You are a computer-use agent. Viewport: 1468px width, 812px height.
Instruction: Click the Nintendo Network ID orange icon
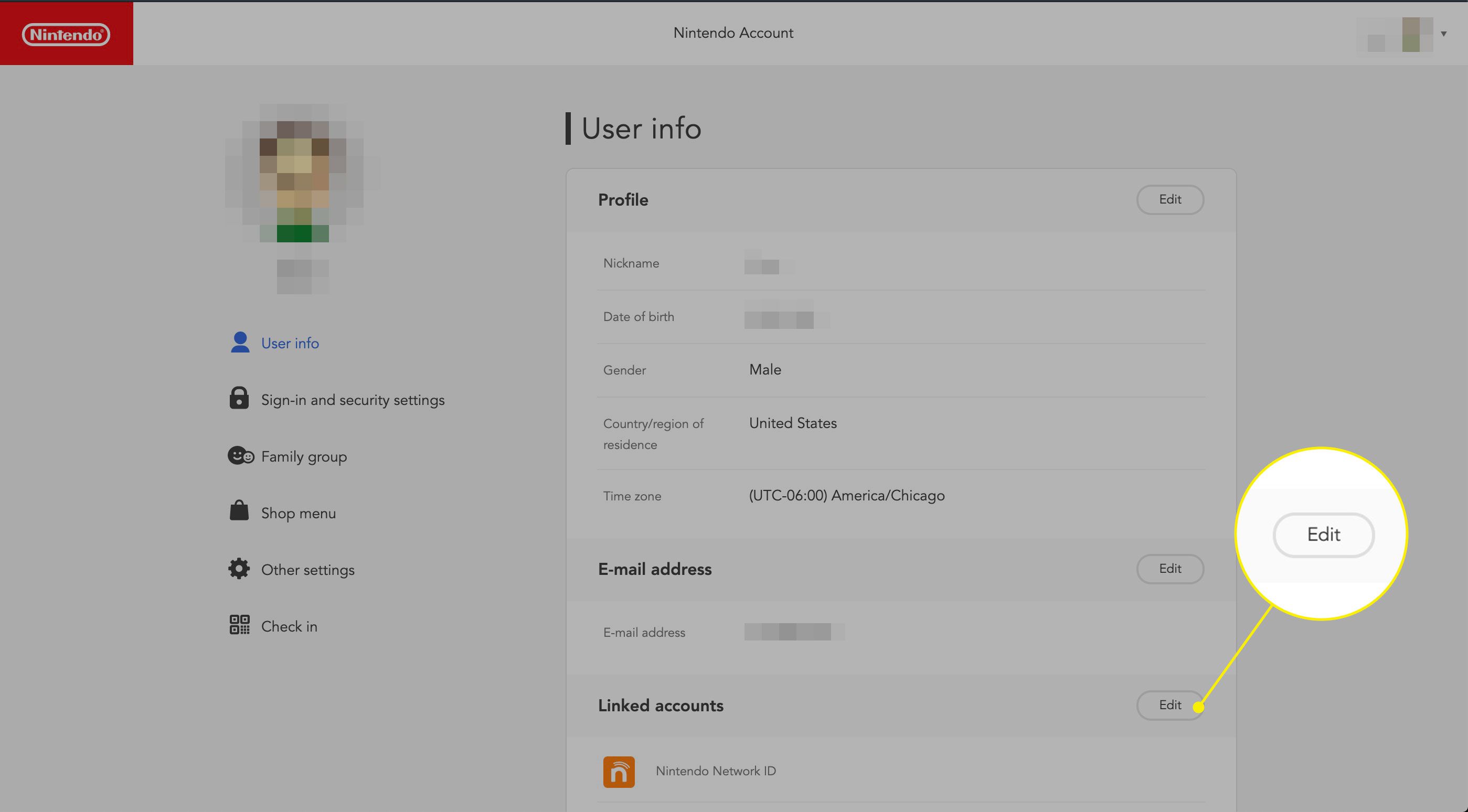click(x=619, y=772)
